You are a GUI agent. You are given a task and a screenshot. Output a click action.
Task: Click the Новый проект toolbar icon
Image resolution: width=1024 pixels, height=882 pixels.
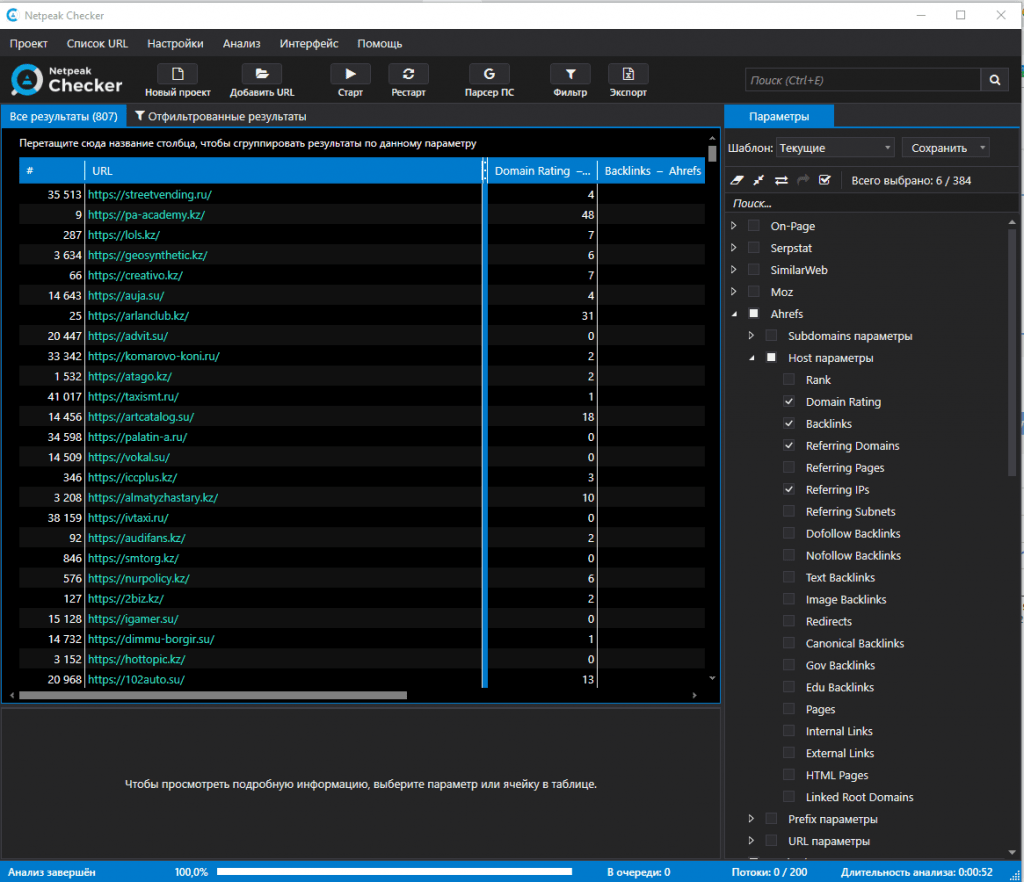[178, 74]
